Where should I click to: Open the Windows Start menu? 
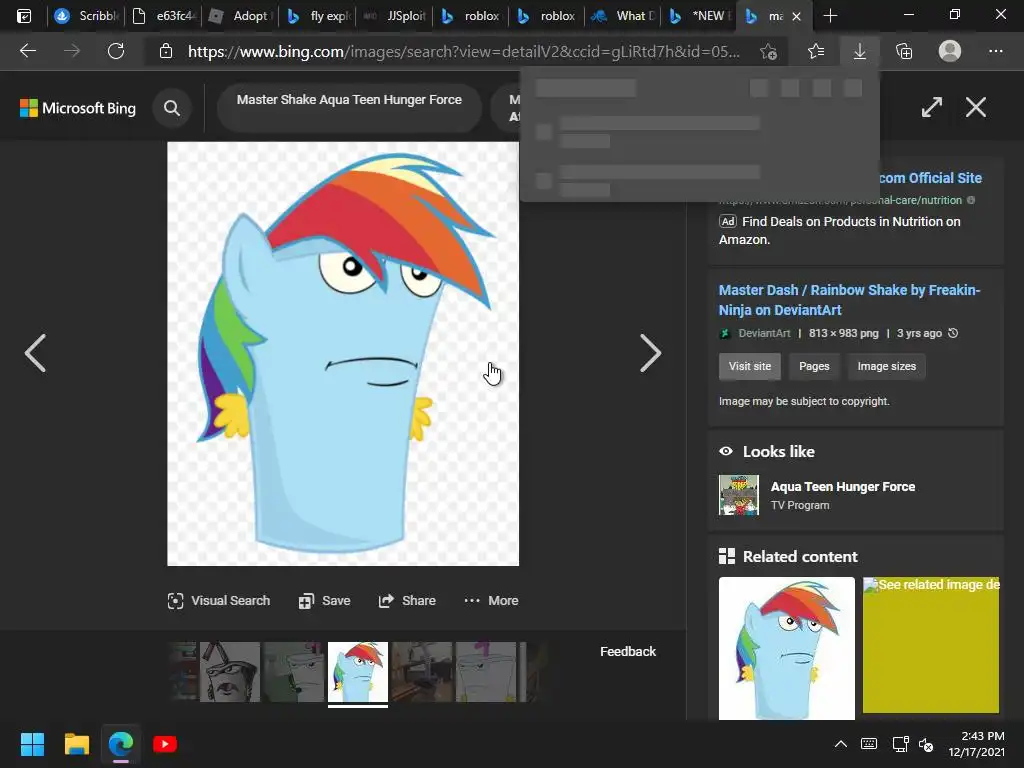click(32, 744)
